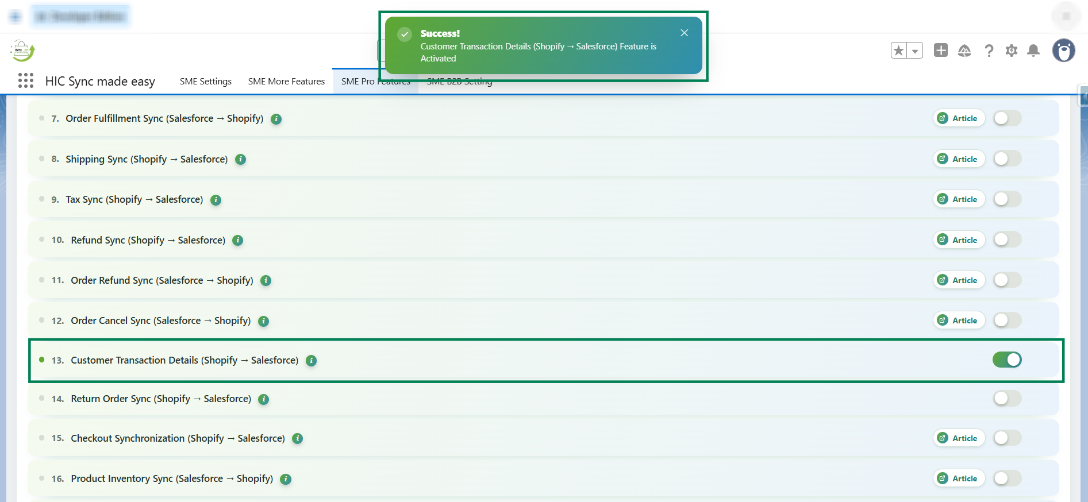Image resolution: width=1088 pixels, height=502 pixels.
Task: Open Article for Product Inventory Sync
Action: click(959, 478)
